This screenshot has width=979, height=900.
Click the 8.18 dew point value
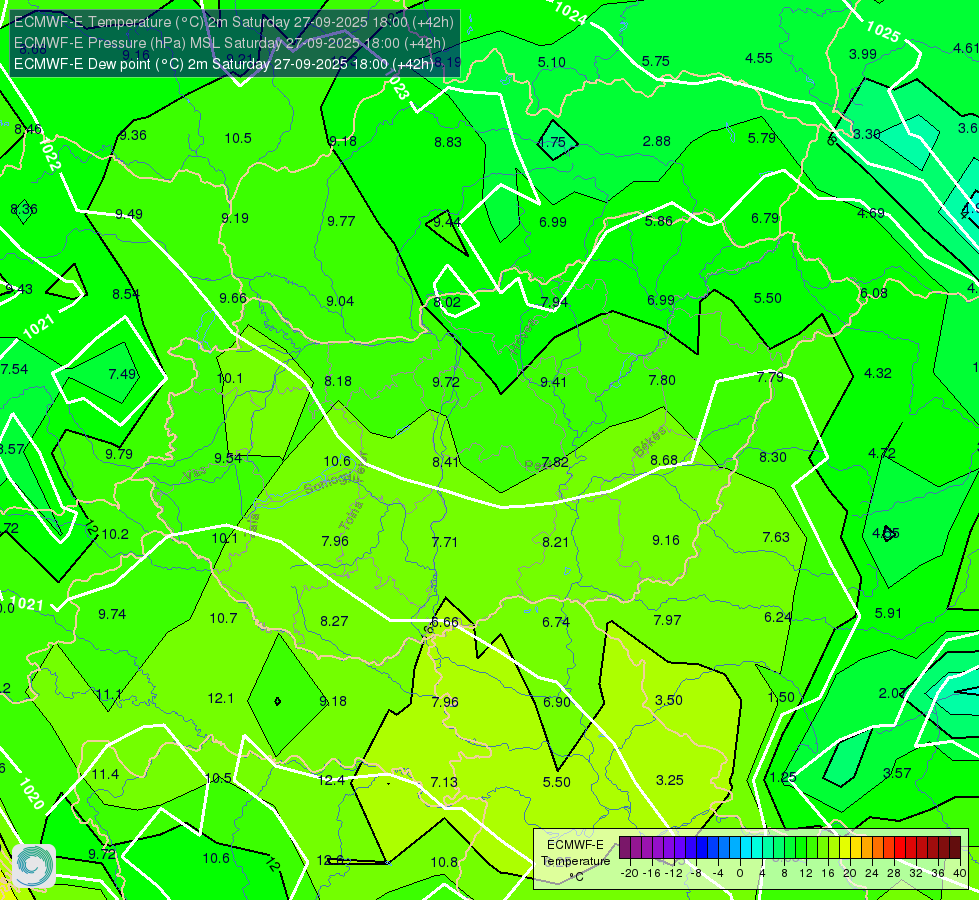[338, 380]
